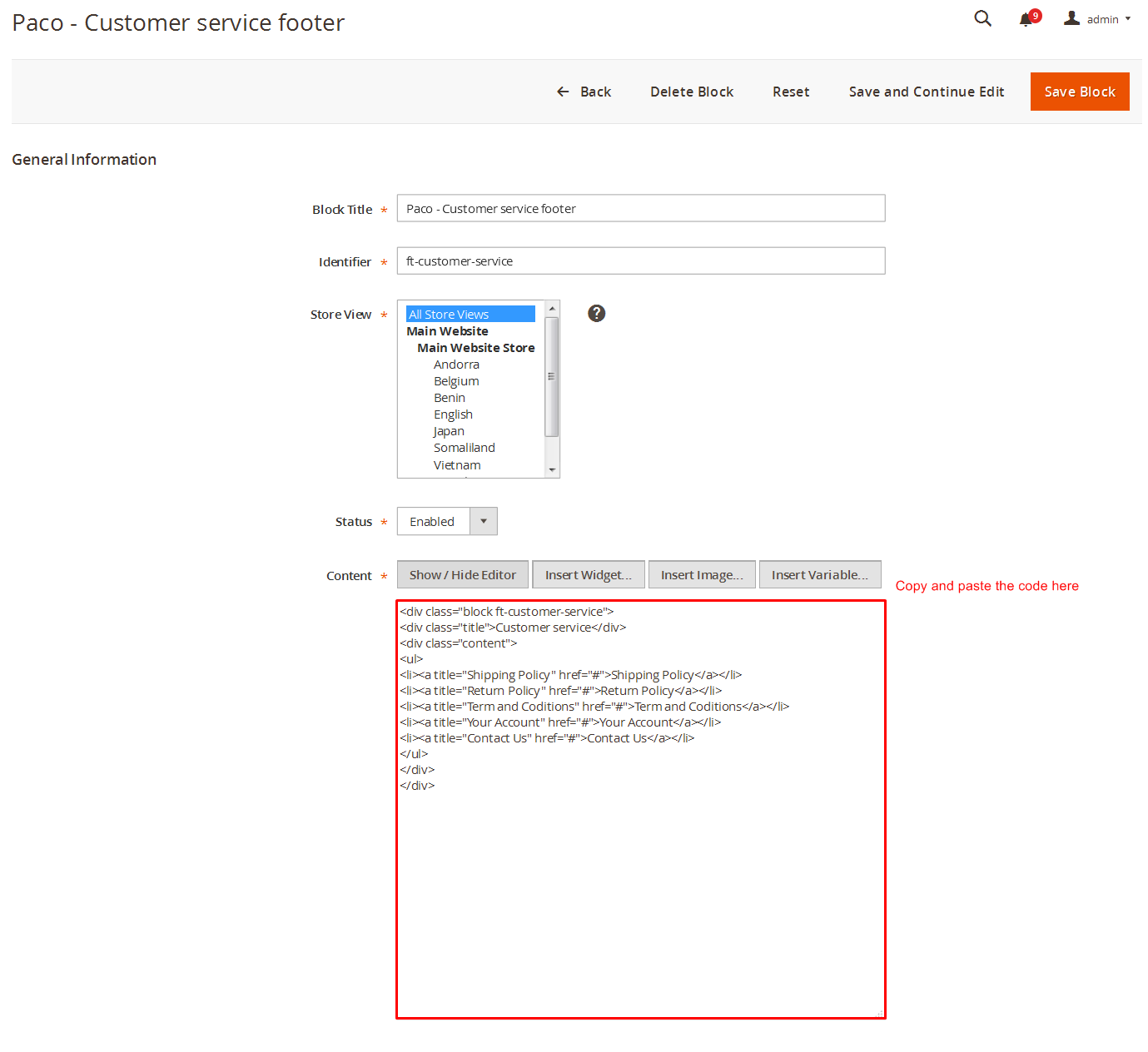The height and width of the screenshot is (1052, 1148).
Task: Click Save and Continue Edit
Action: tap(927, 92)
